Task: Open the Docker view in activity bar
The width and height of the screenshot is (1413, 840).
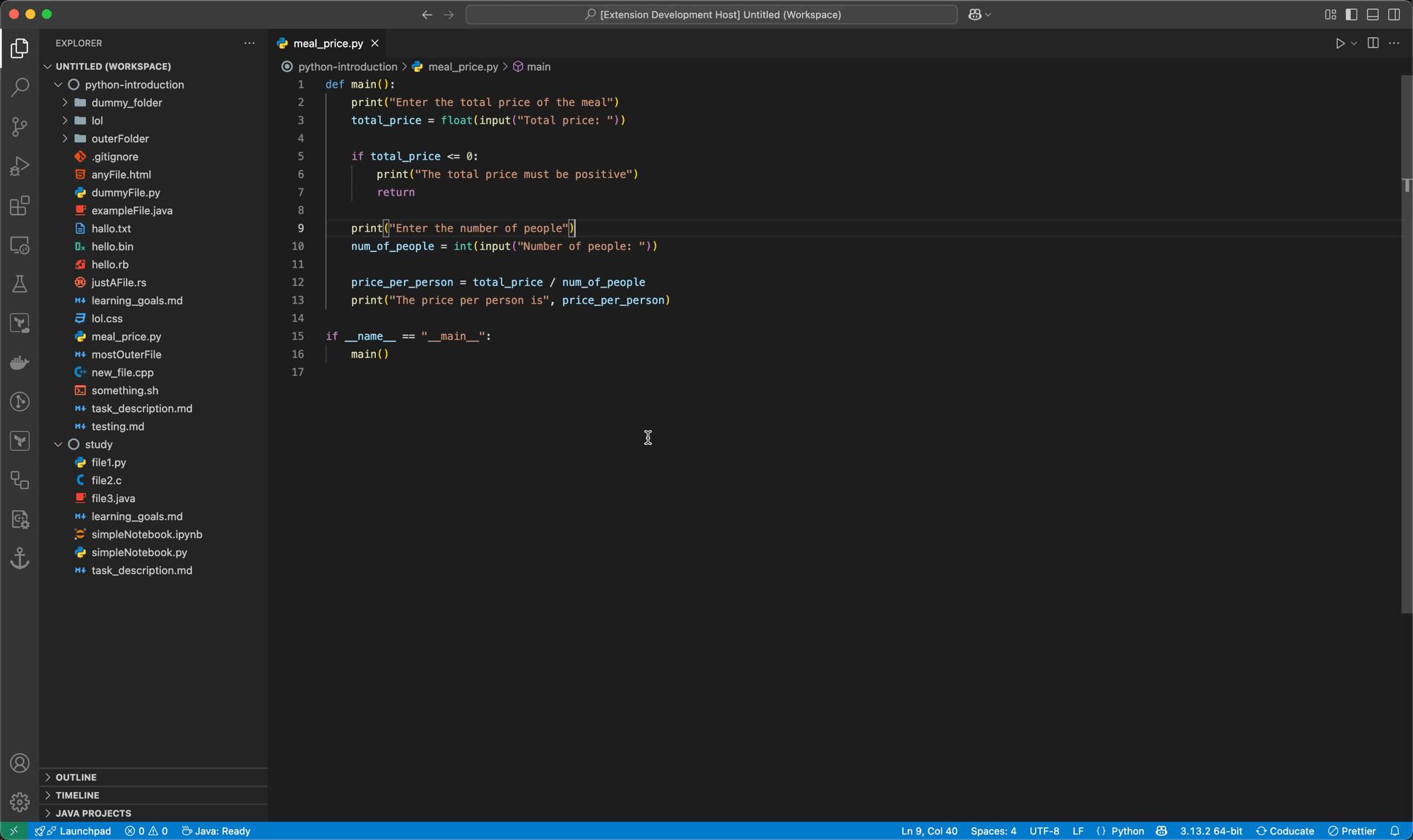Action: tap(20, 363)
